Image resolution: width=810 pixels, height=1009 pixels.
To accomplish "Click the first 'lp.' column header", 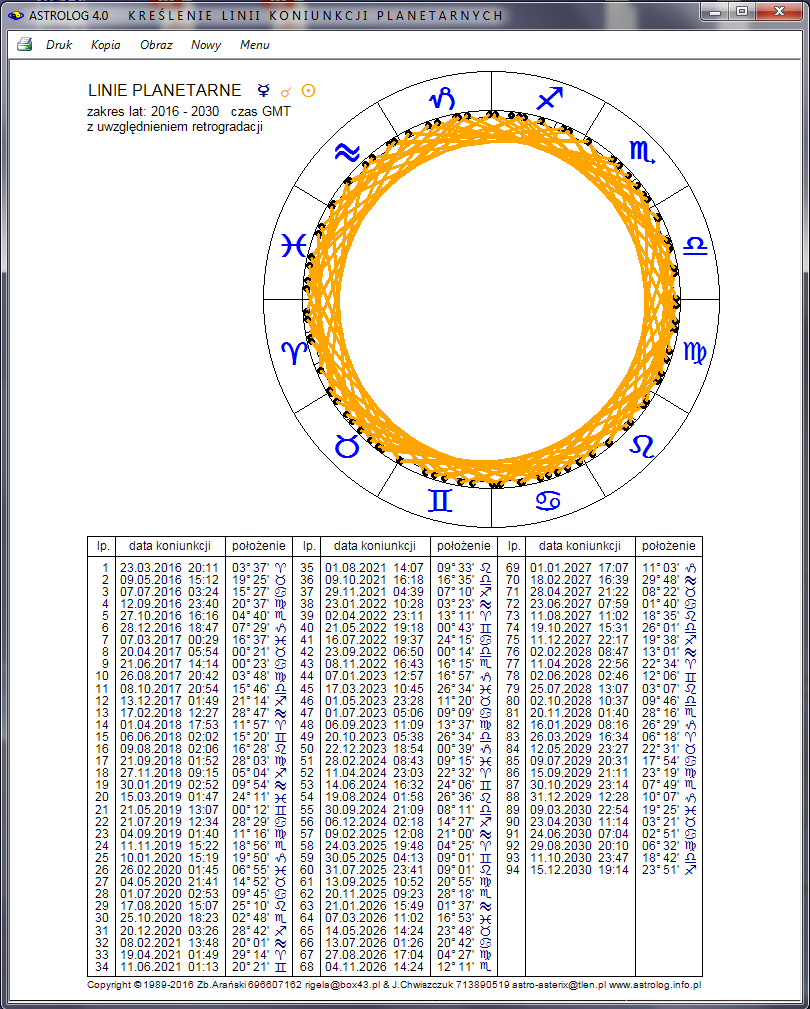I will tap(103, 546).
